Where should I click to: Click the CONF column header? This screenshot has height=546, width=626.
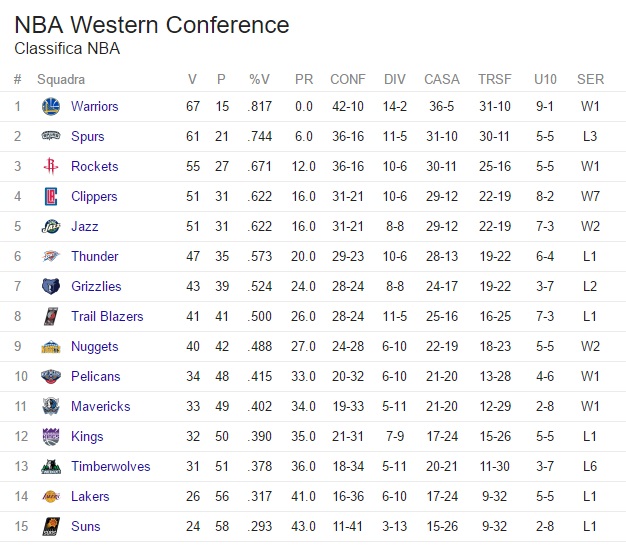(x=347, y=79)
